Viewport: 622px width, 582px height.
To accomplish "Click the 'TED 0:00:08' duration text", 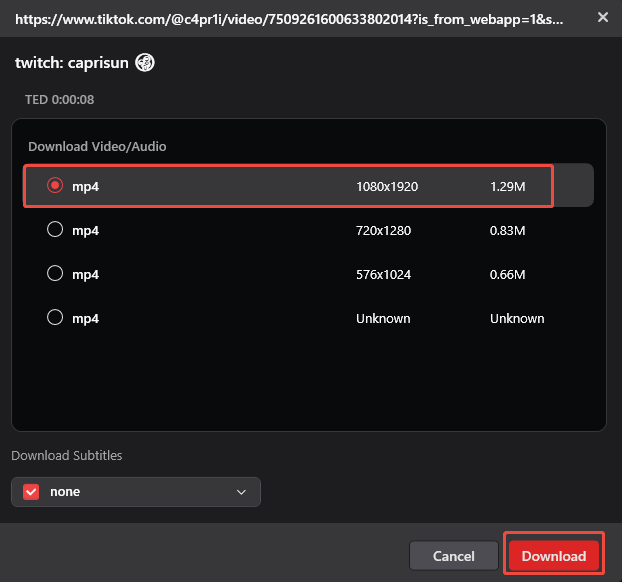I will point(60,100).
